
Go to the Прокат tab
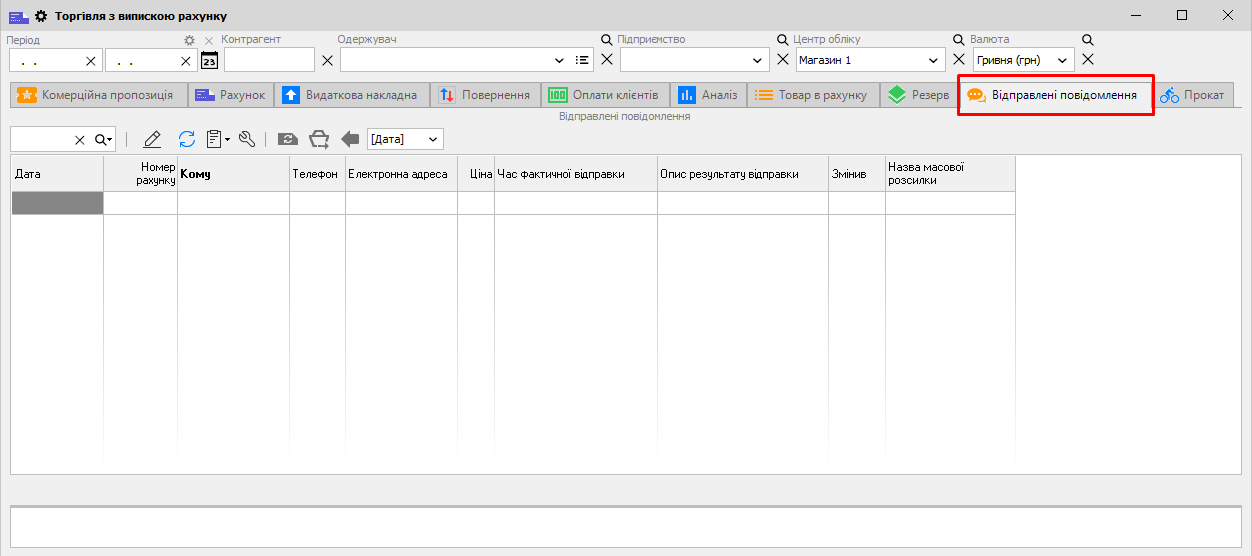coord(1192,95)
